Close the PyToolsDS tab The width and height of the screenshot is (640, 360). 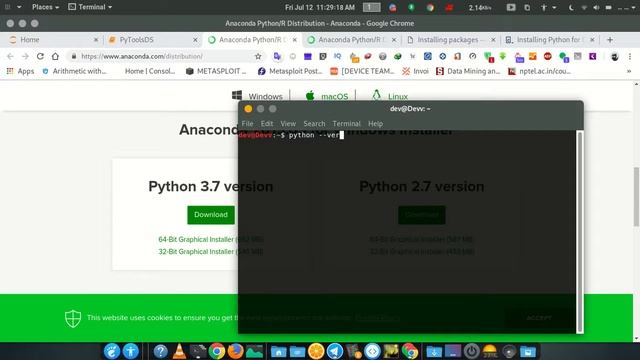195,40
